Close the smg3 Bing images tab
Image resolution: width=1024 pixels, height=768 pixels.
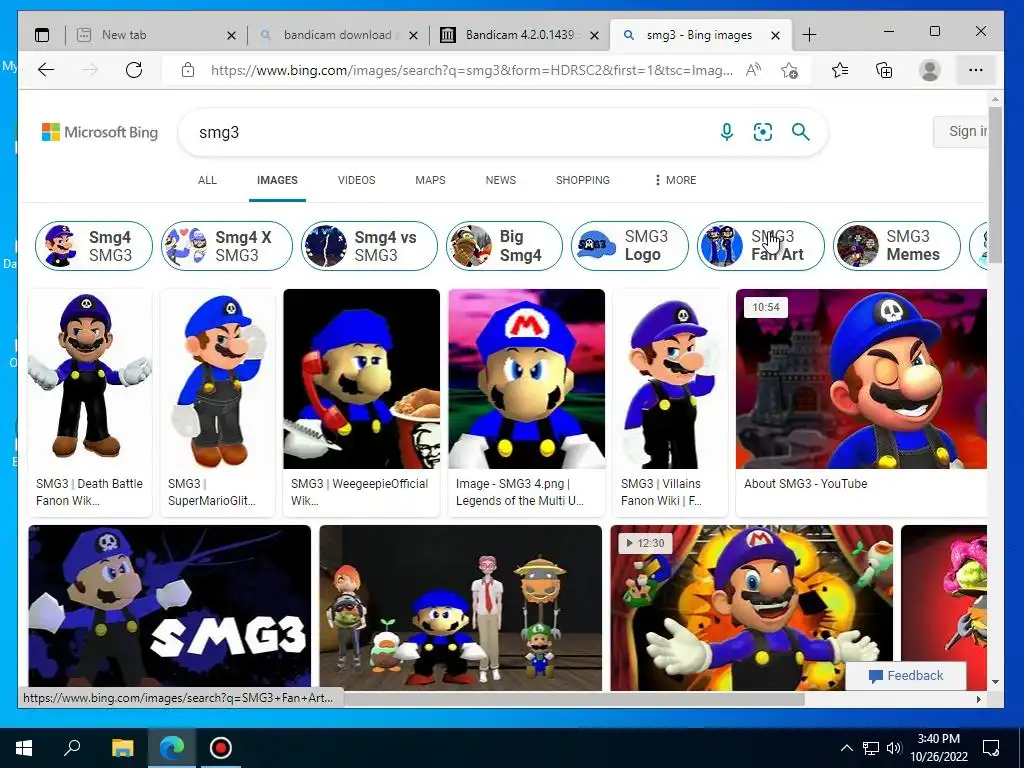click(775, 35)
